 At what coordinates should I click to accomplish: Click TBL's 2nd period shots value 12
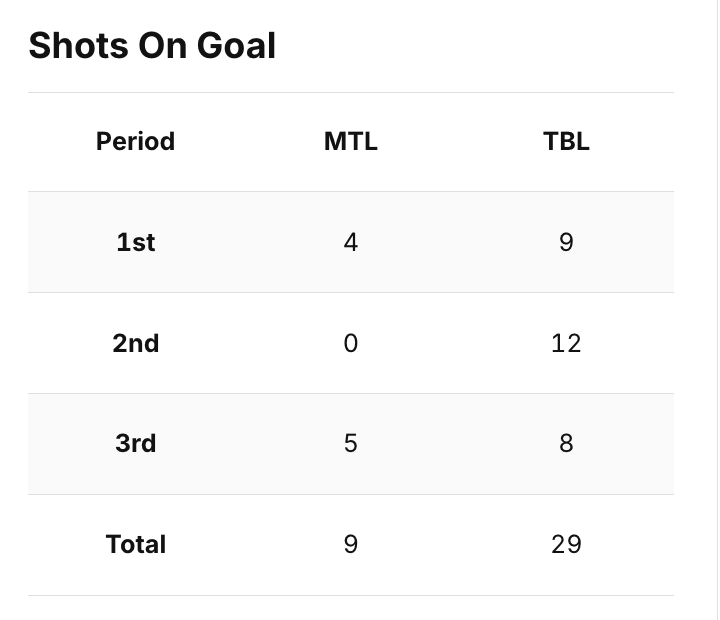click(566, 343)
